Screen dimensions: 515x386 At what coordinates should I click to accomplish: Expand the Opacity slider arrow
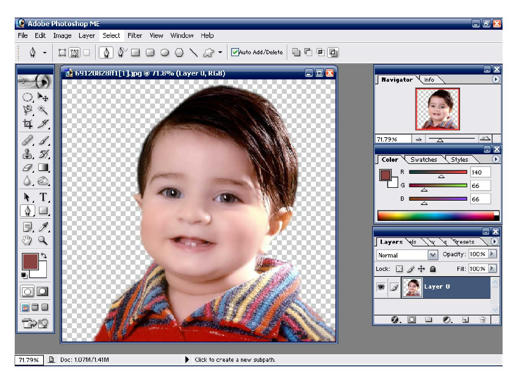point(492,254)
